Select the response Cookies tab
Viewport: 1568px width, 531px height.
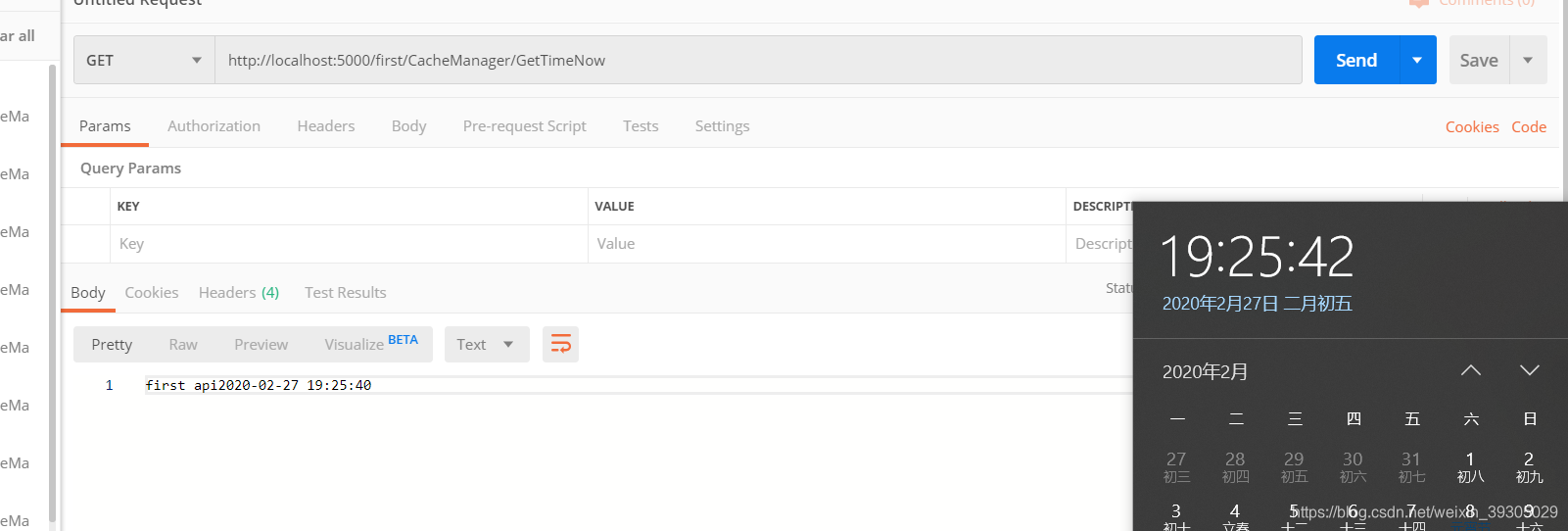tap(152, 292)
